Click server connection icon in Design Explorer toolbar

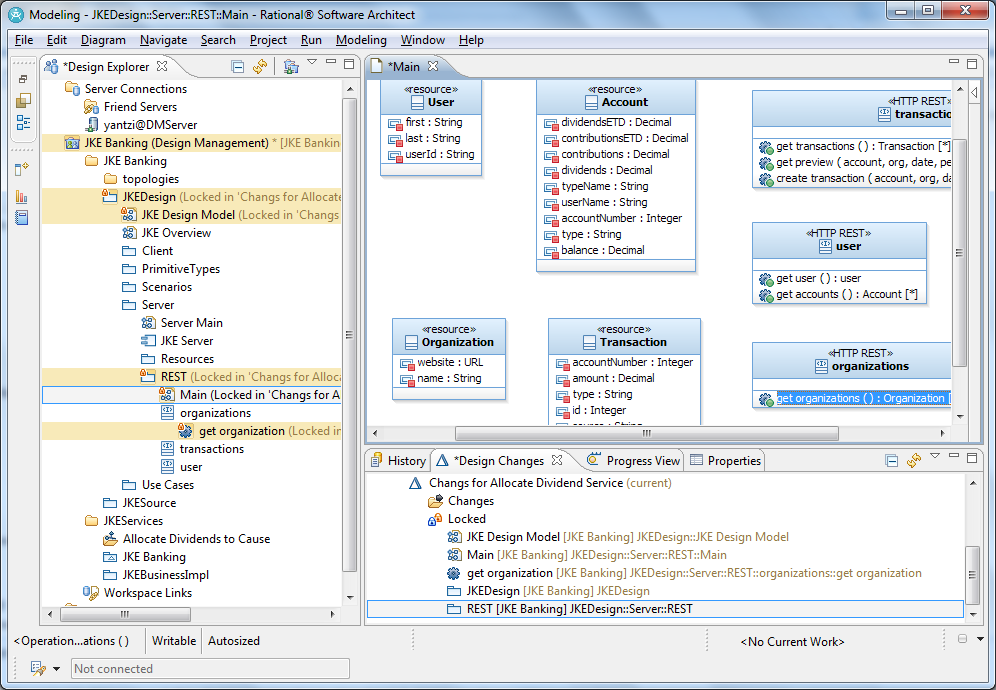tap(291, 66)
